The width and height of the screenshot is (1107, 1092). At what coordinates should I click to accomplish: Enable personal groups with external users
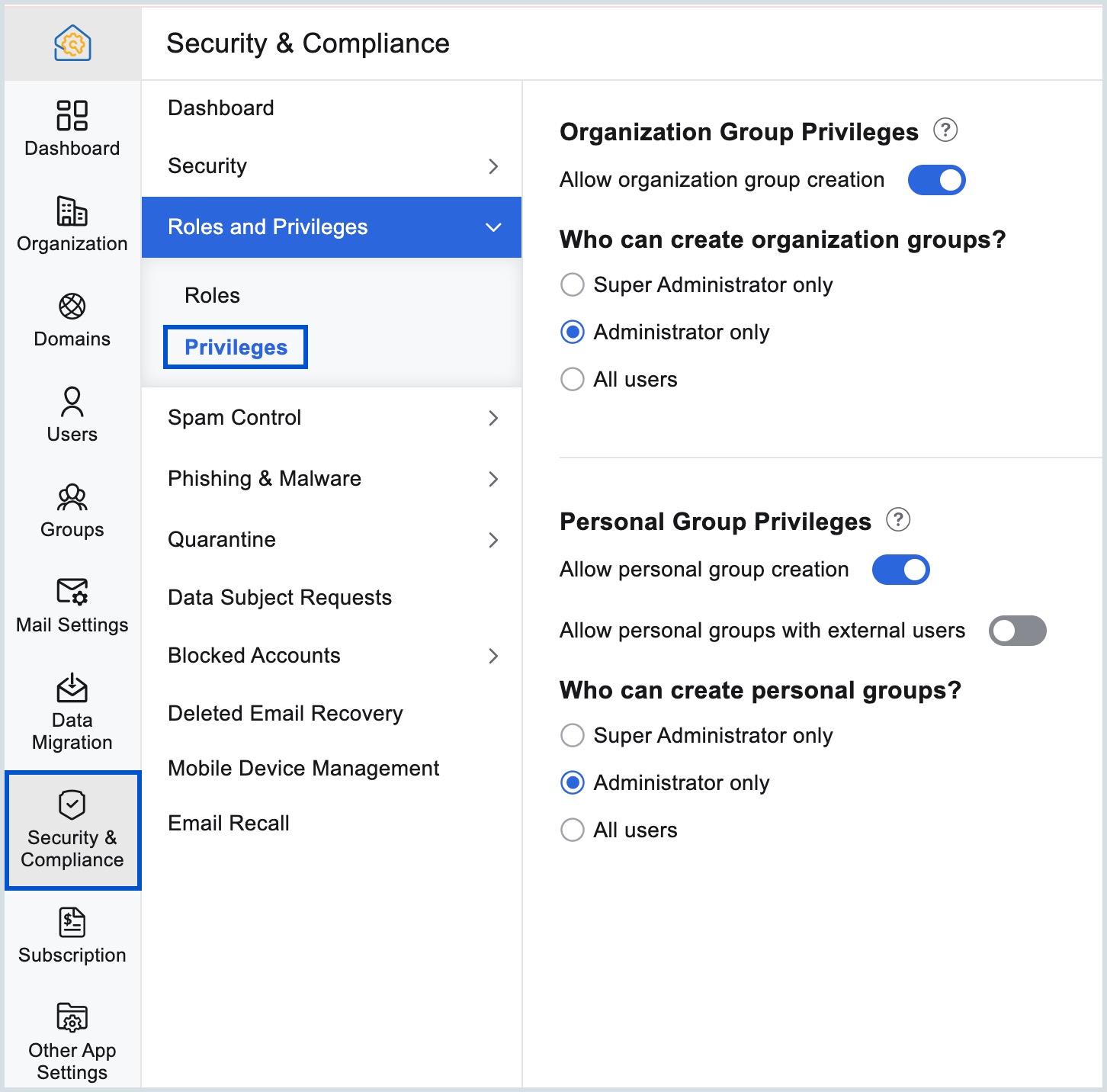1018,631
